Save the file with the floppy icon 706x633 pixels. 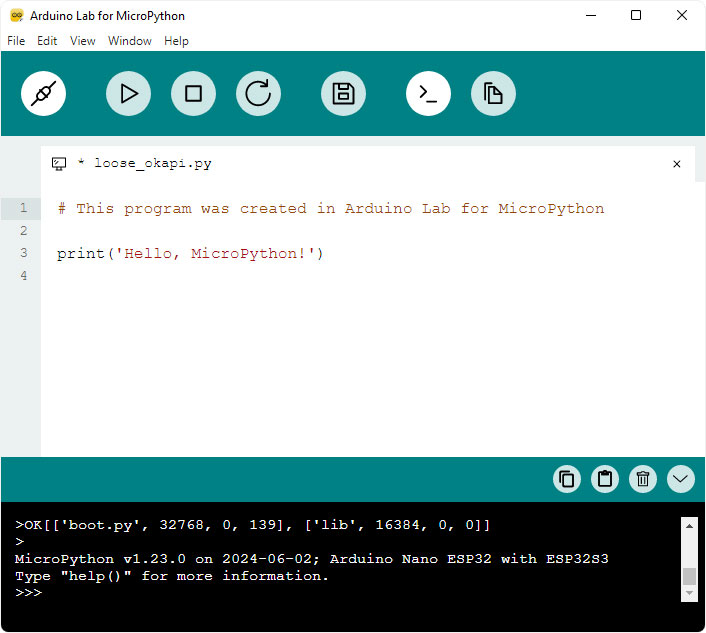pyautogui.click(x=343, y=94)
